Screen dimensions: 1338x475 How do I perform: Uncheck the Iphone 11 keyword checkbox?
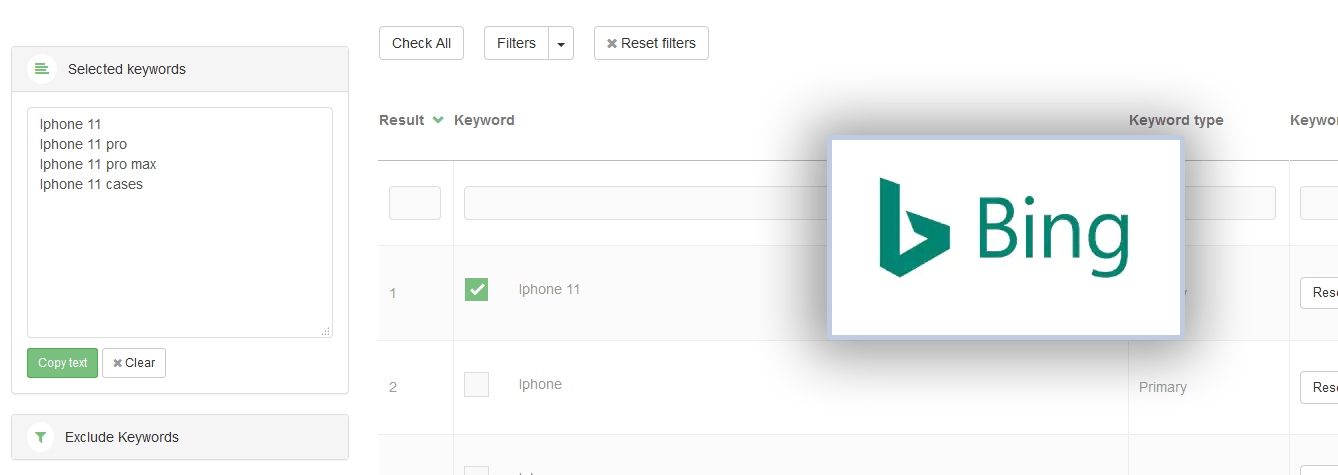point(477,290)
